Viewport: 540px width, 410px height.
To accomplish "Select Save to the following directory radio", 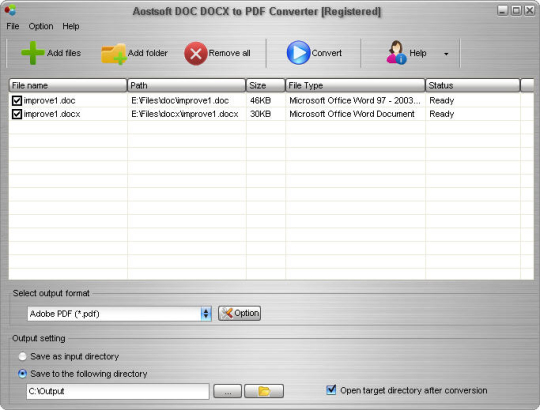I will point(22,374).
